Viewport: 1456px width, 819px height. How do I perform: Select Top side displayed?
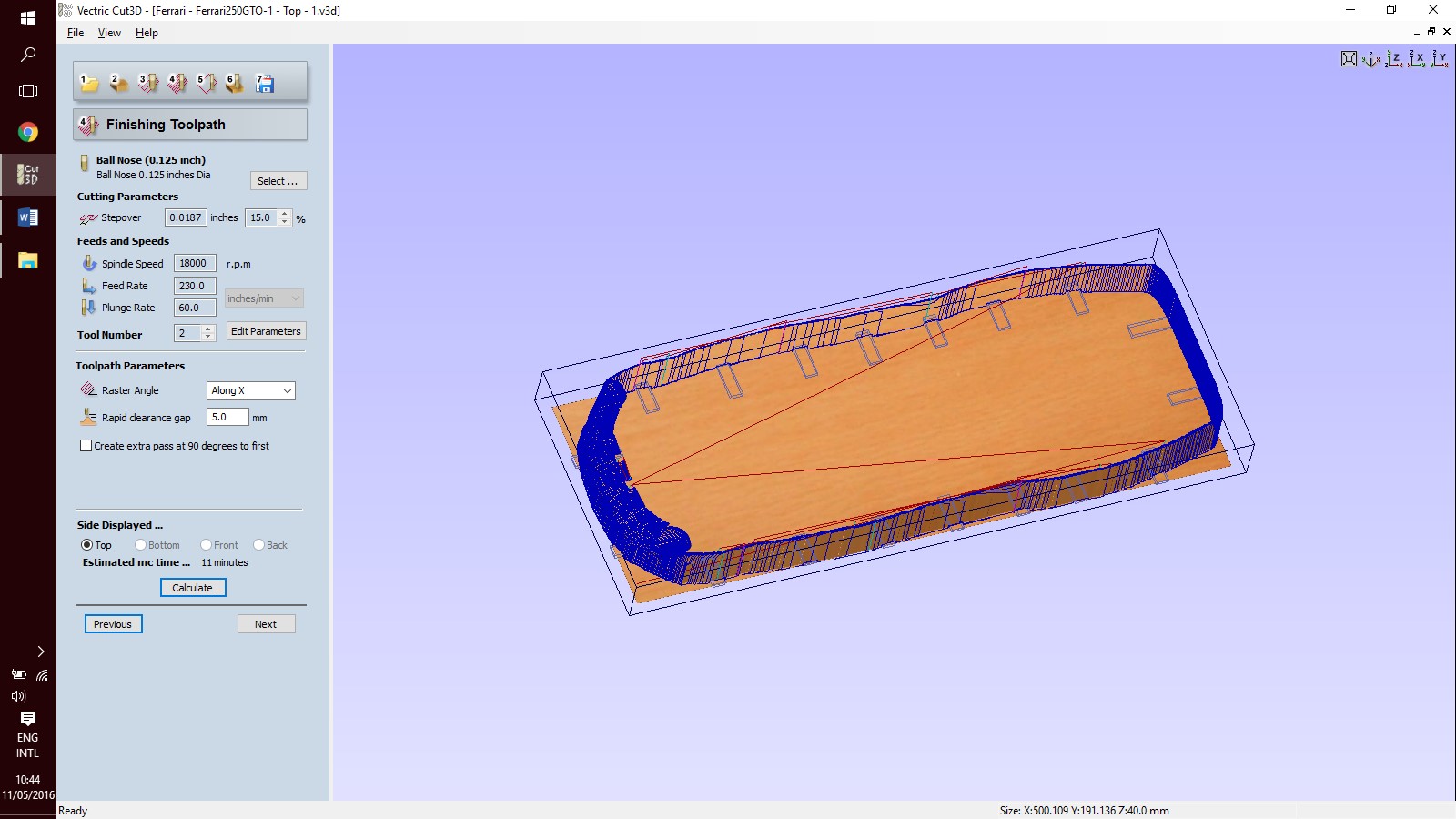coord(87,545)
